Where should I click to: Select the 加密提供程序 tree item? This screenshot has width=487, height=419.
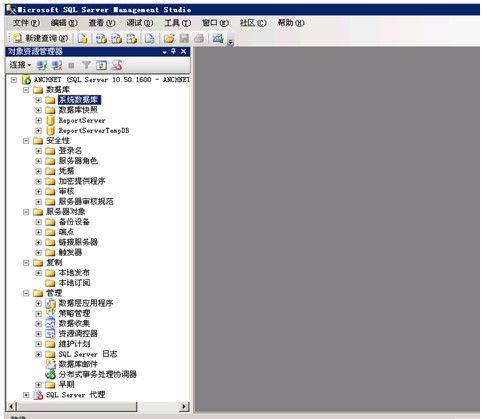(x=82, y=181)
